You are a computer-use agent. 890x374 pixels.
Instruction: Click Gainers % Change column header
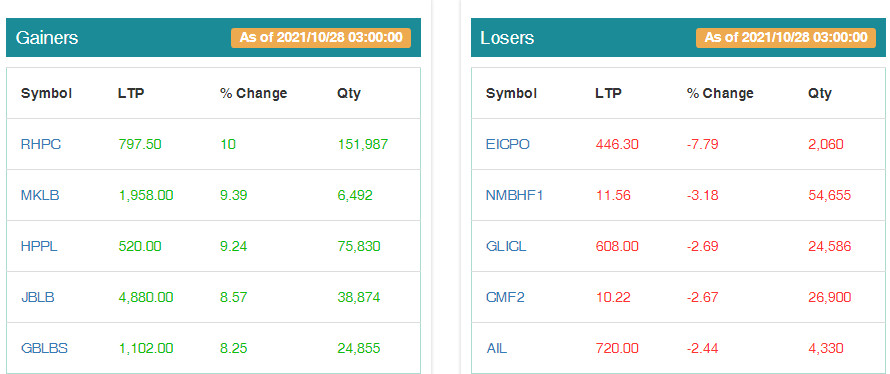click(x=254, y=93)
